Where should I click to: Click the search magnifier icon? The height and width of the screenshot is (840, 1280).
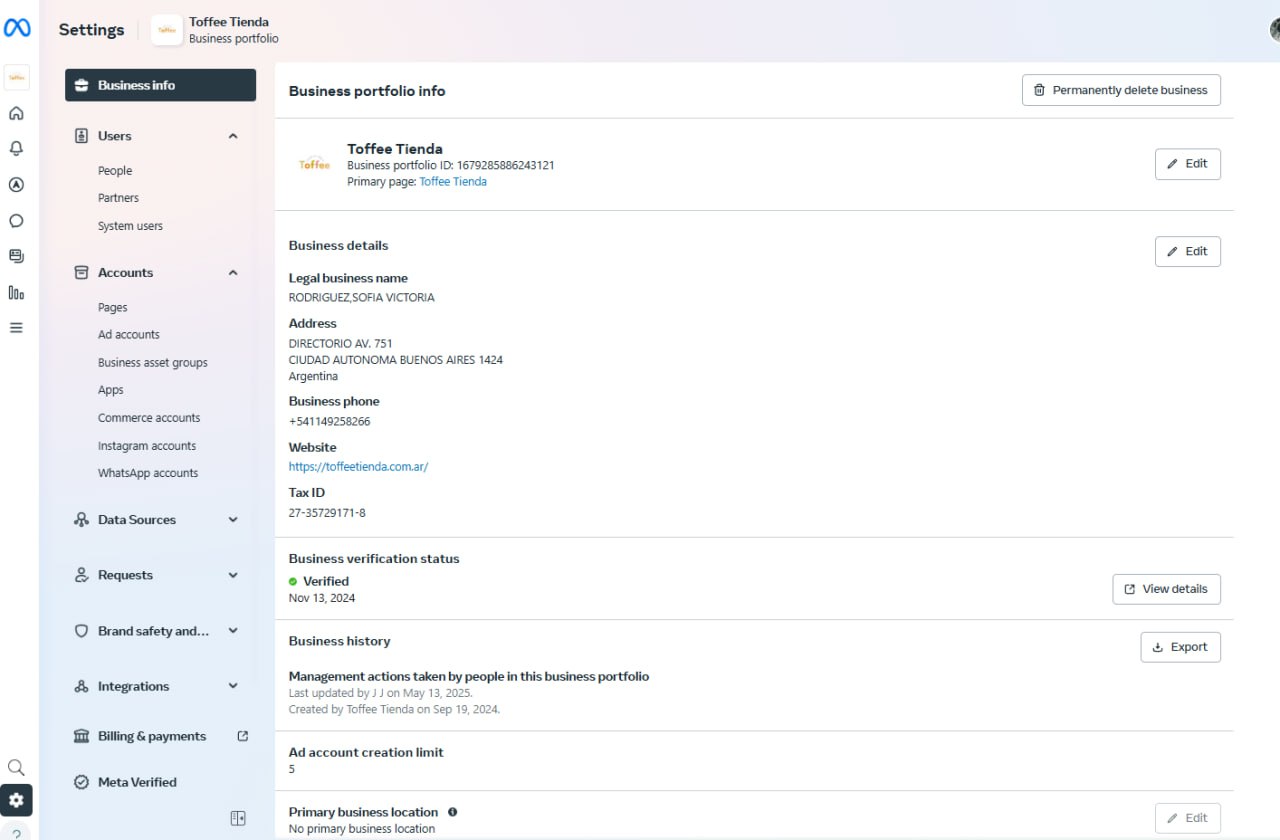pos(16,767)
